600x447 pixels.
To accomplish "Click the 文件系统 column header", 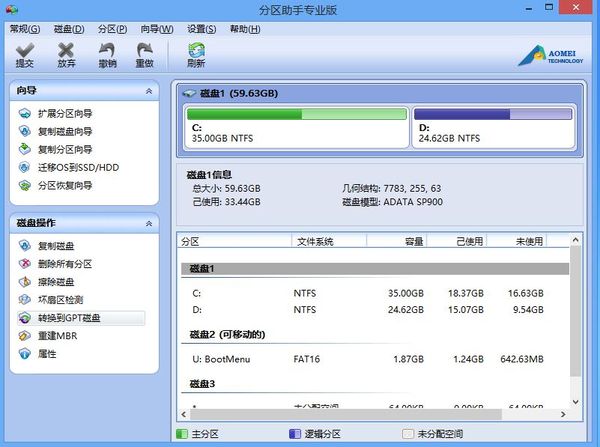I will pos(329,241).
